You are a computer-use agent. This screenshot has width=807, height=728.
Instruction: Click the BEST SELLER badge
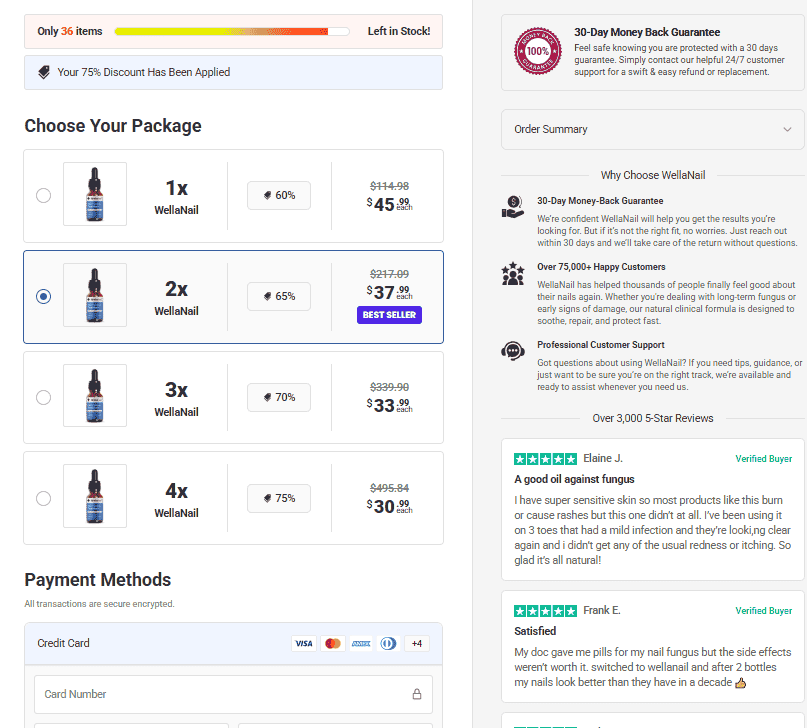tap(389, 315)
